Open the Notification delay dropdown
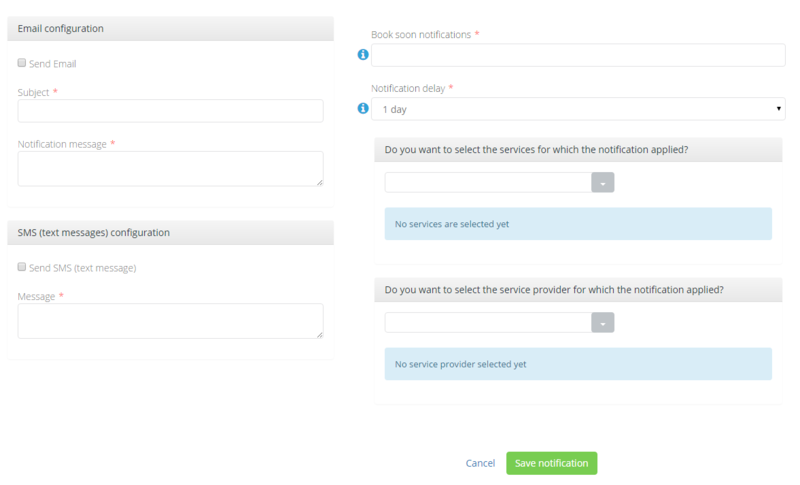The image size is (800, 485). point(578,108)
